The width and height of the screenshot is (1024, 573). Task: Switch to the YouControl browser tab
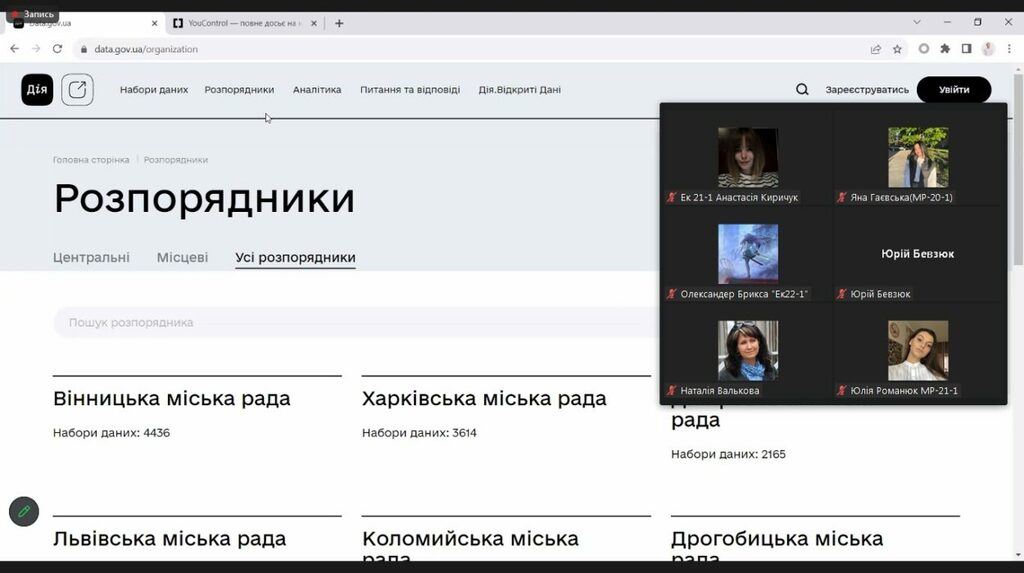click(x=243, y=23)
